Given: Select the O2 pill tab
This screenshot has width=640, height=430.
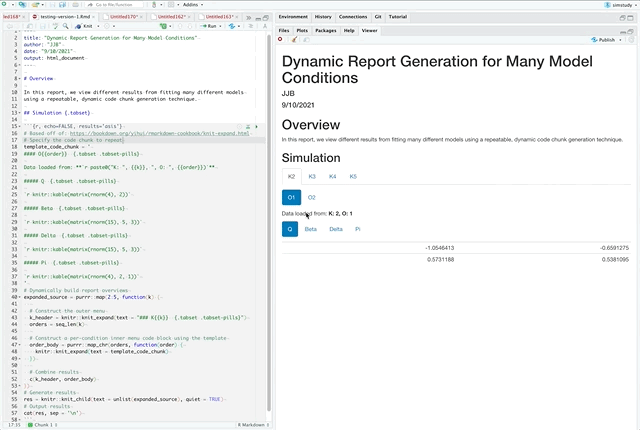Looking at the screenshot, I should [x=311, y=197].
